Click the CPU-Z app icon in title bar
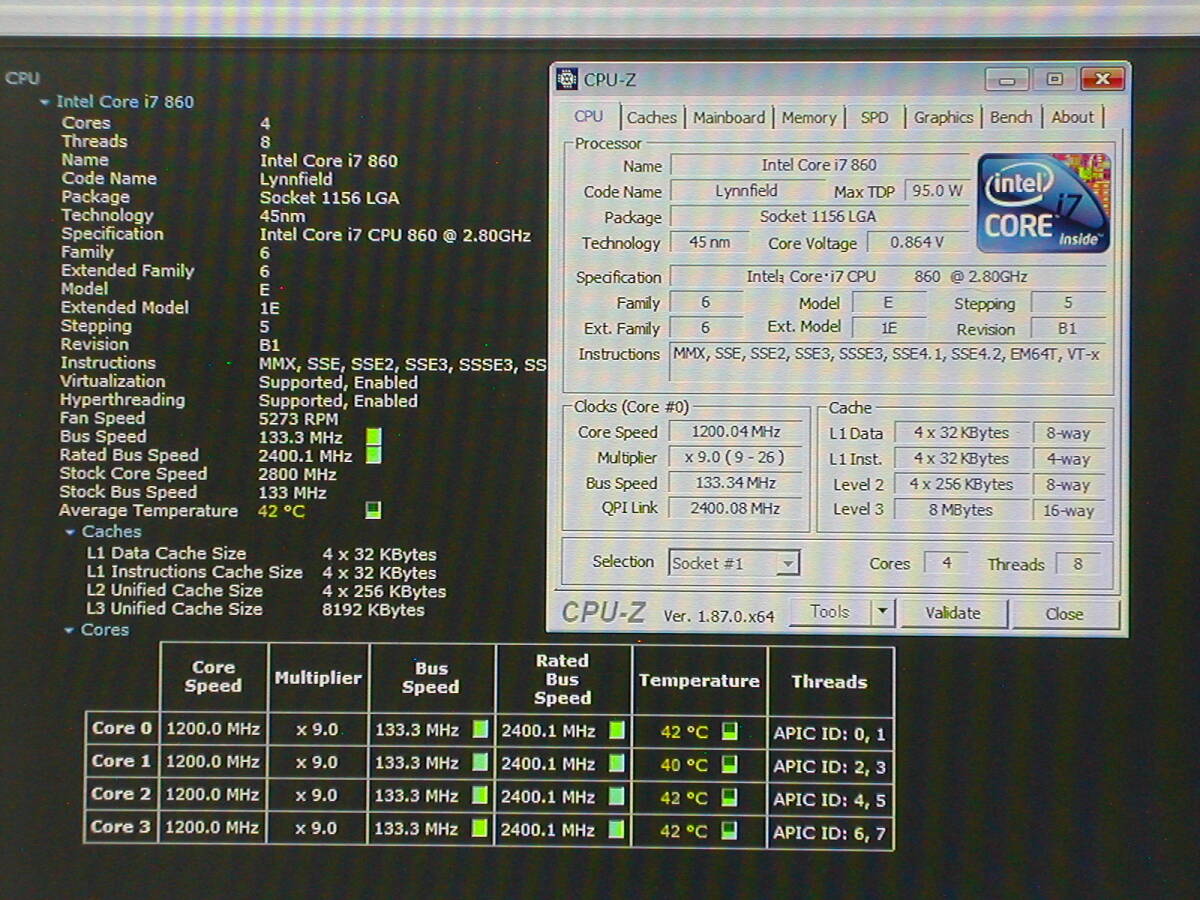 [567, 79]
